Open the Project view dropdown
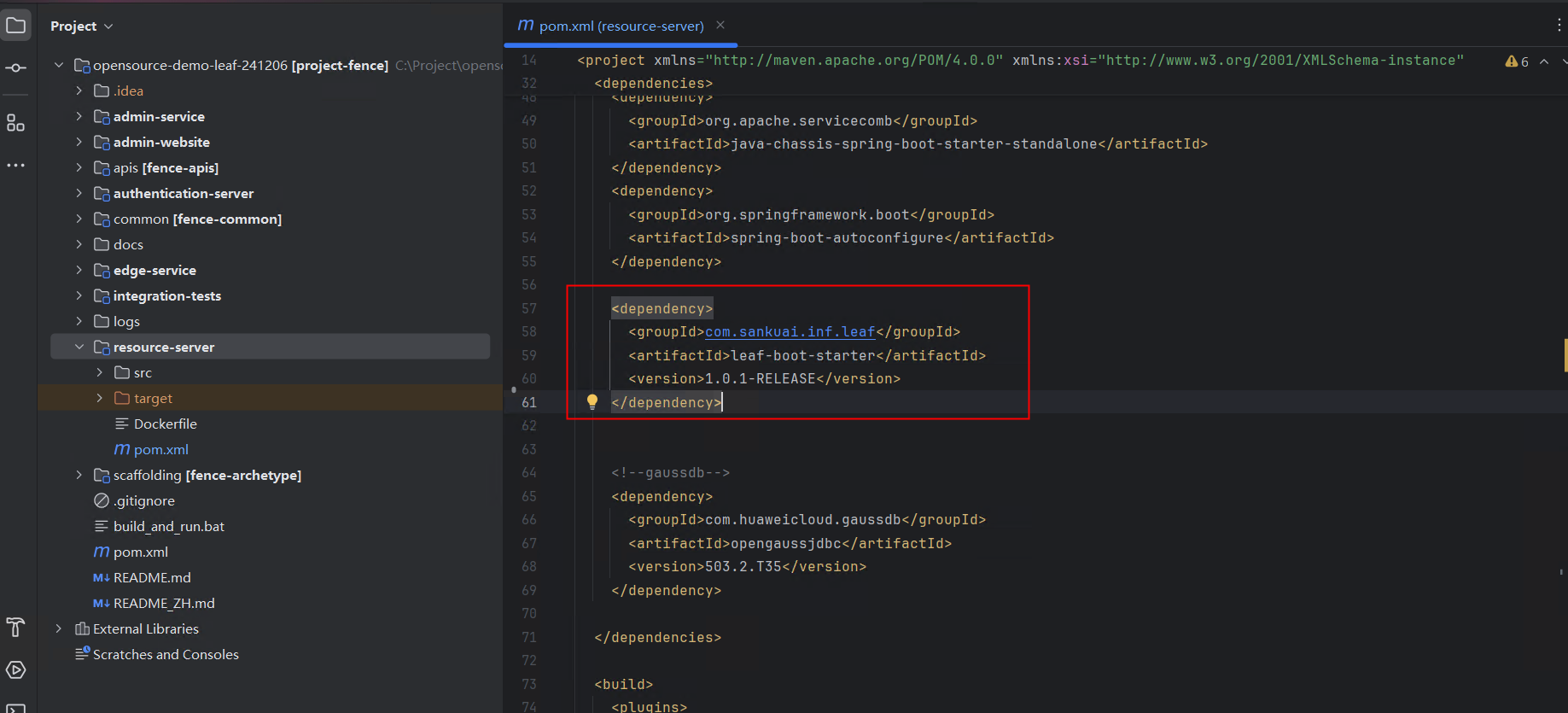1568x713 pixels. click(82, 26)
